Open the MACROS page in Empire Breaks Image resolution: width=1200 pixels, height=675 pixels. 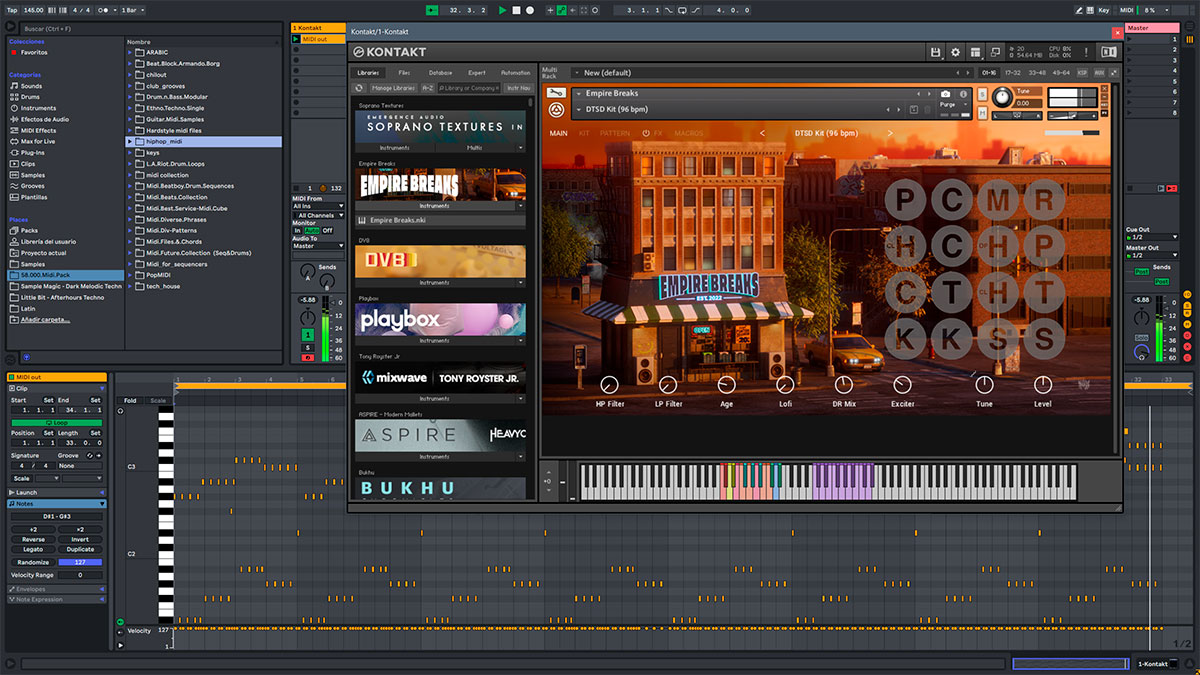tap(688, 133)
